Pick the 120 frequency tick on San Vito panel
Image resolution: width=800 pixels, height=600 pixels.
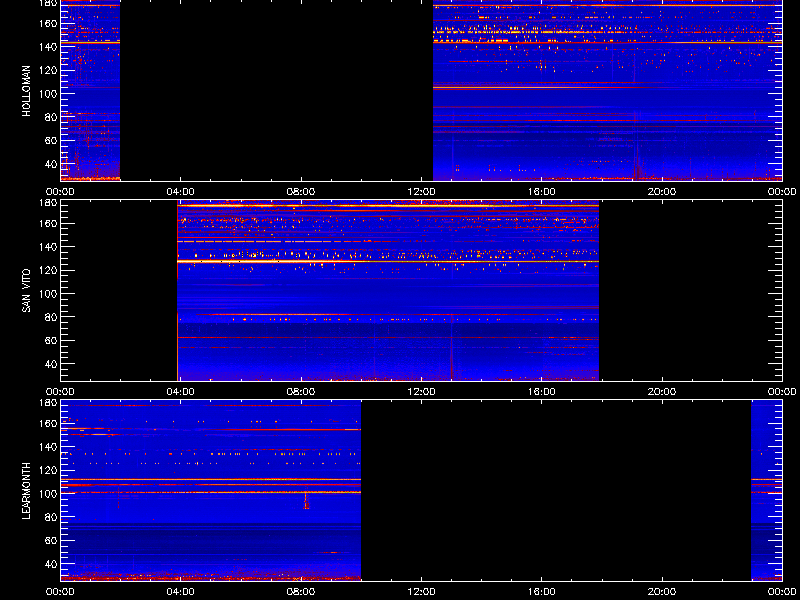click(50, 270)
